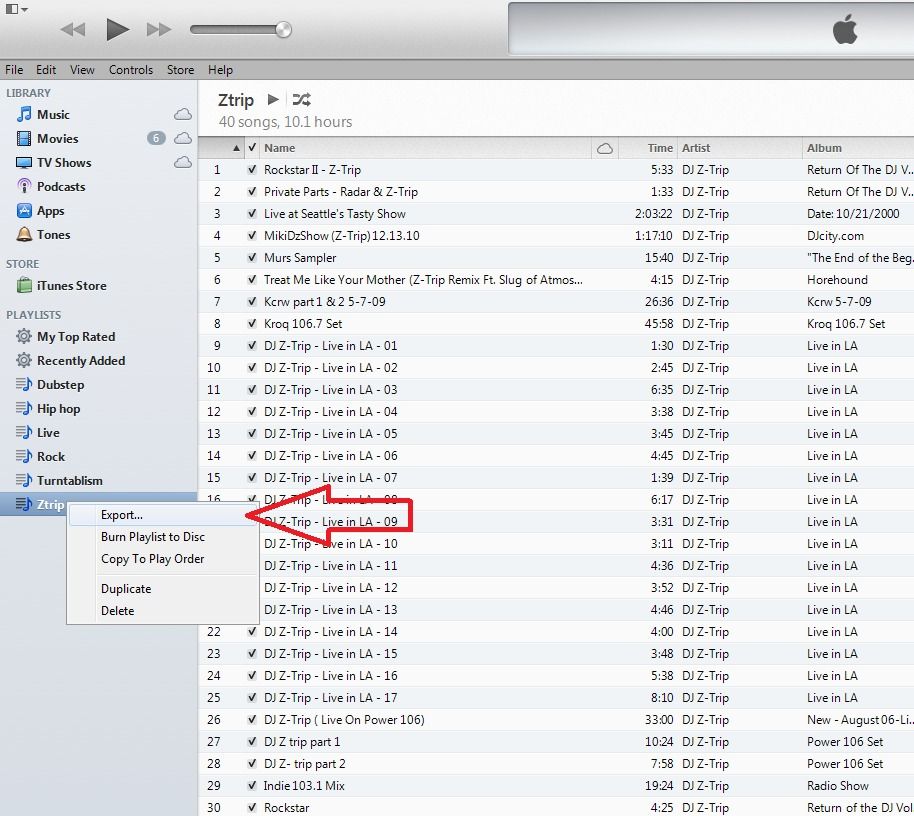The image size is (914, 816).
Task: Click the checkmark column header
Action: pos(252,148)
